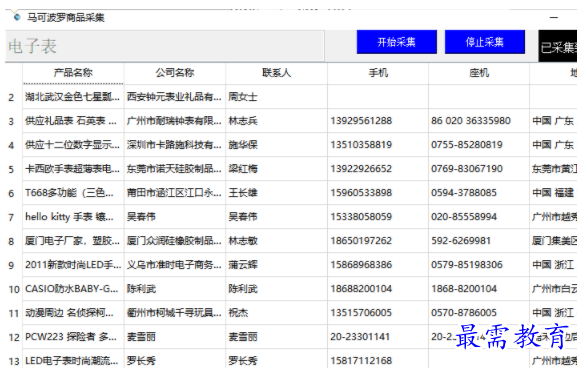This screenshot has width=577, height=368.
Task: Select cell 东莞市诺天硅胶制品...
Action: 175,169
